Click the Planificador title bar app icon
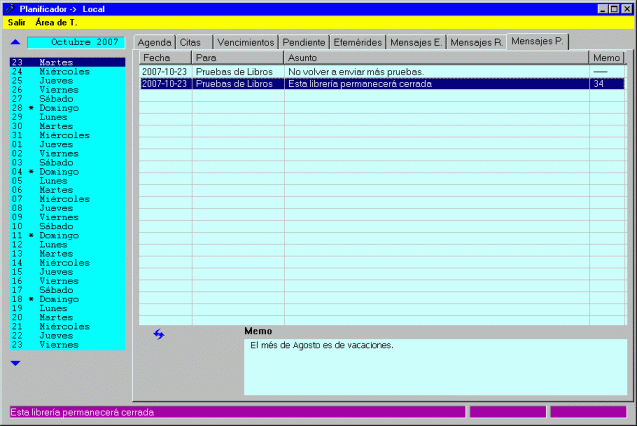This screenshot has height=426, width=637. tap(9, 8)
